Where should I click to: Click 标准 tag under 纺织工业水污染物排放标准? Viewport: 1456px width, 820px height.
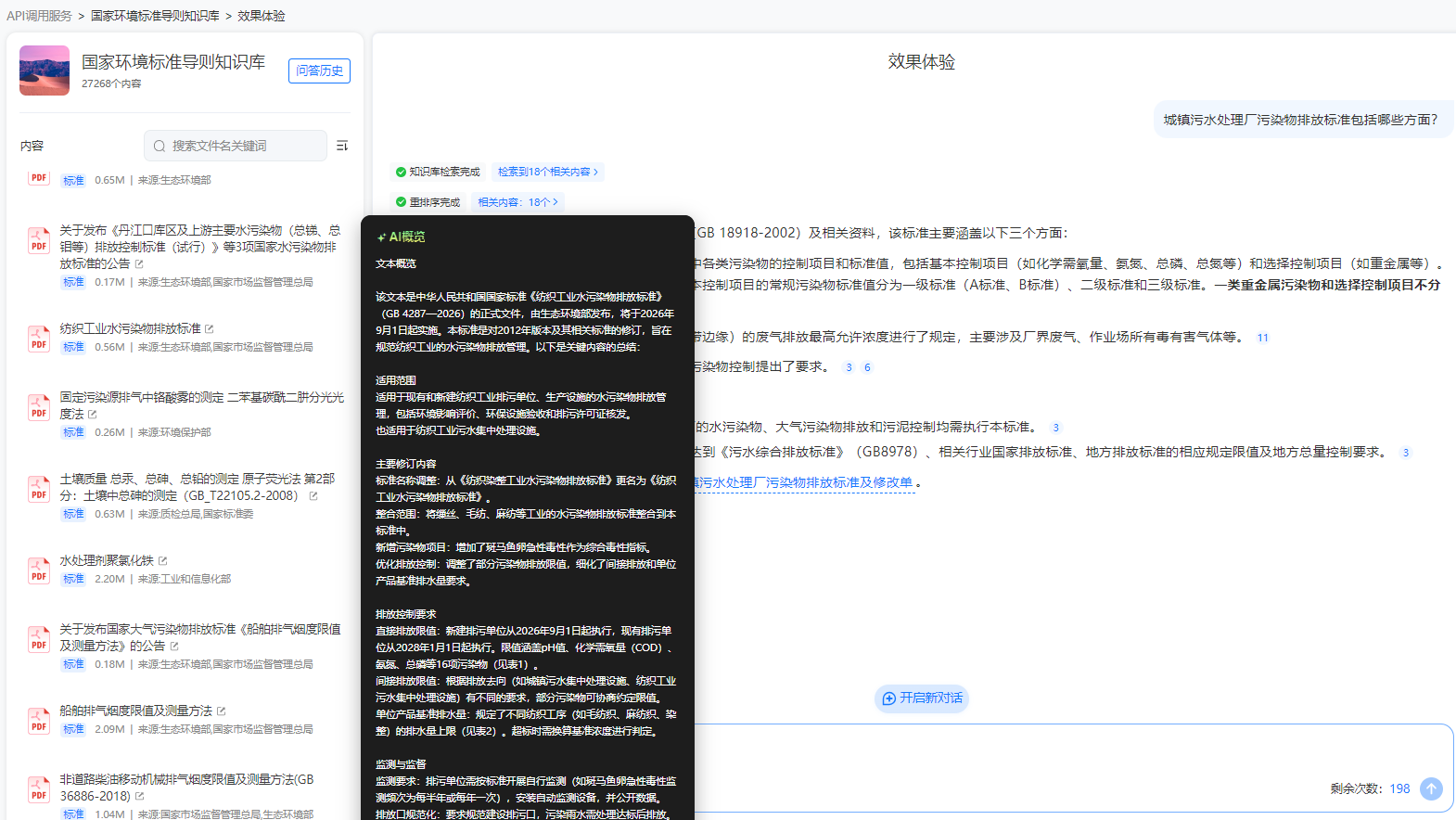[73, 347]
